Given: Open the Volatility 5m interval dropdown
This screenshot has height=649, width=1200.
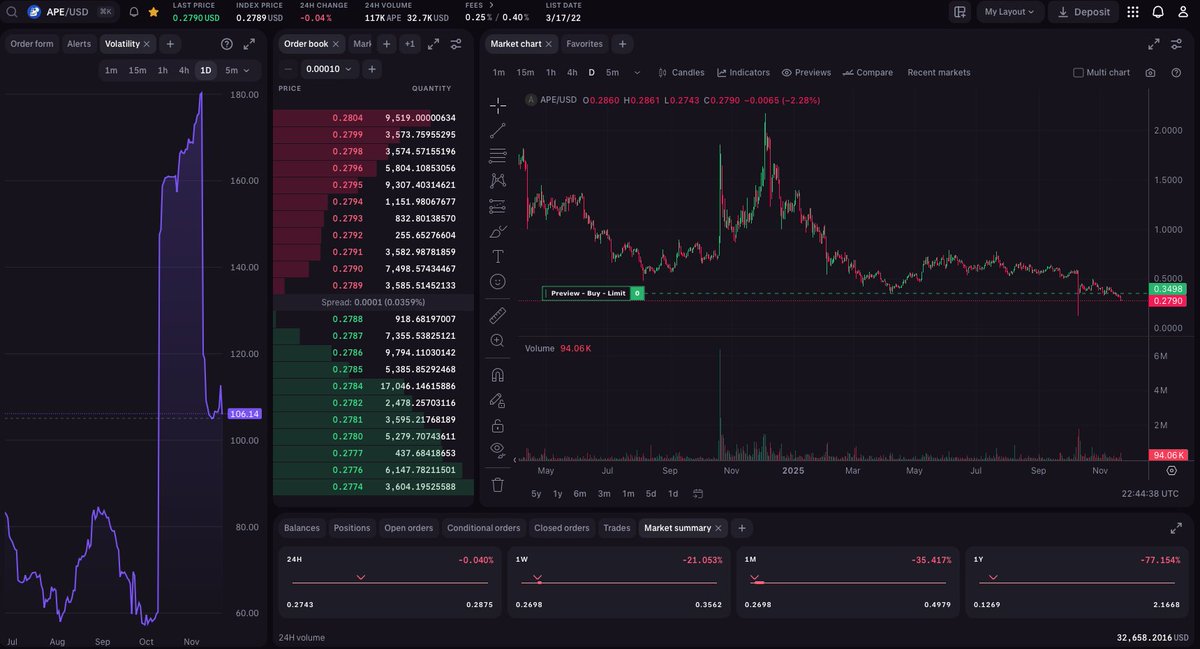Looking at the screenshot, I should pyautogui.click(x=240, y=70).
